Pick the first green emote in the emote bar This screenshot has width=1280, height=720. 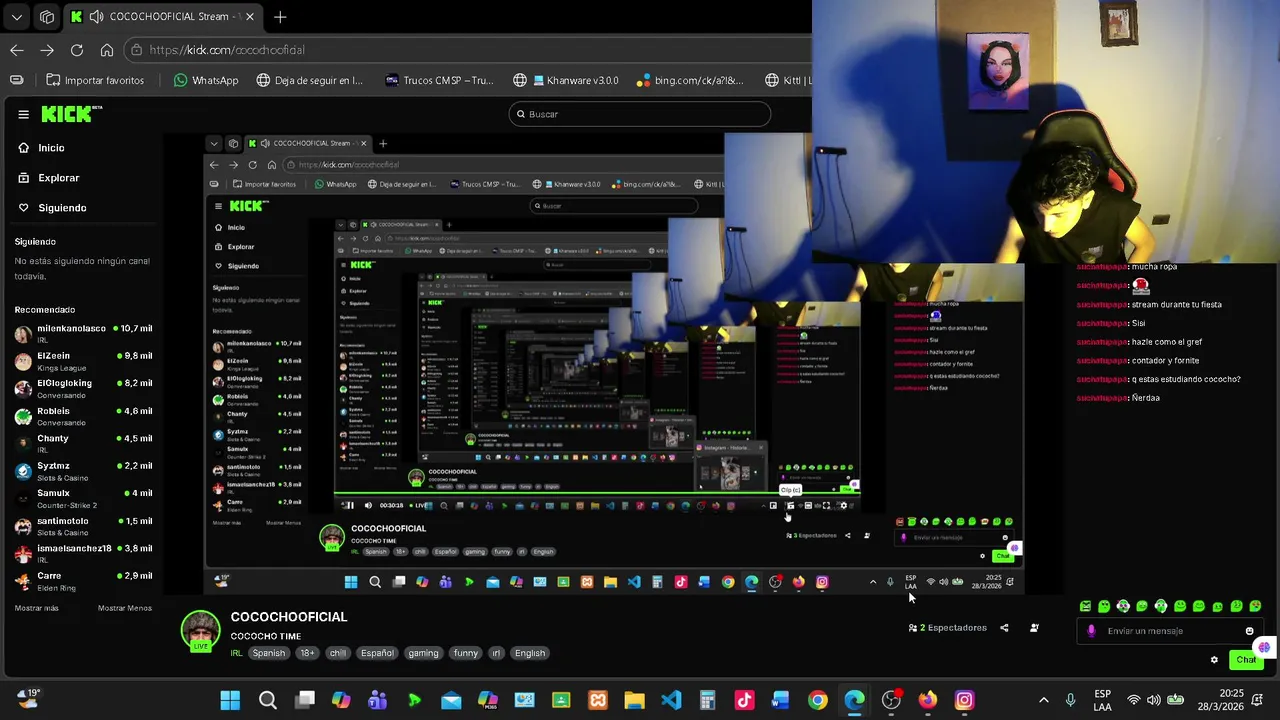[1085, 606]
